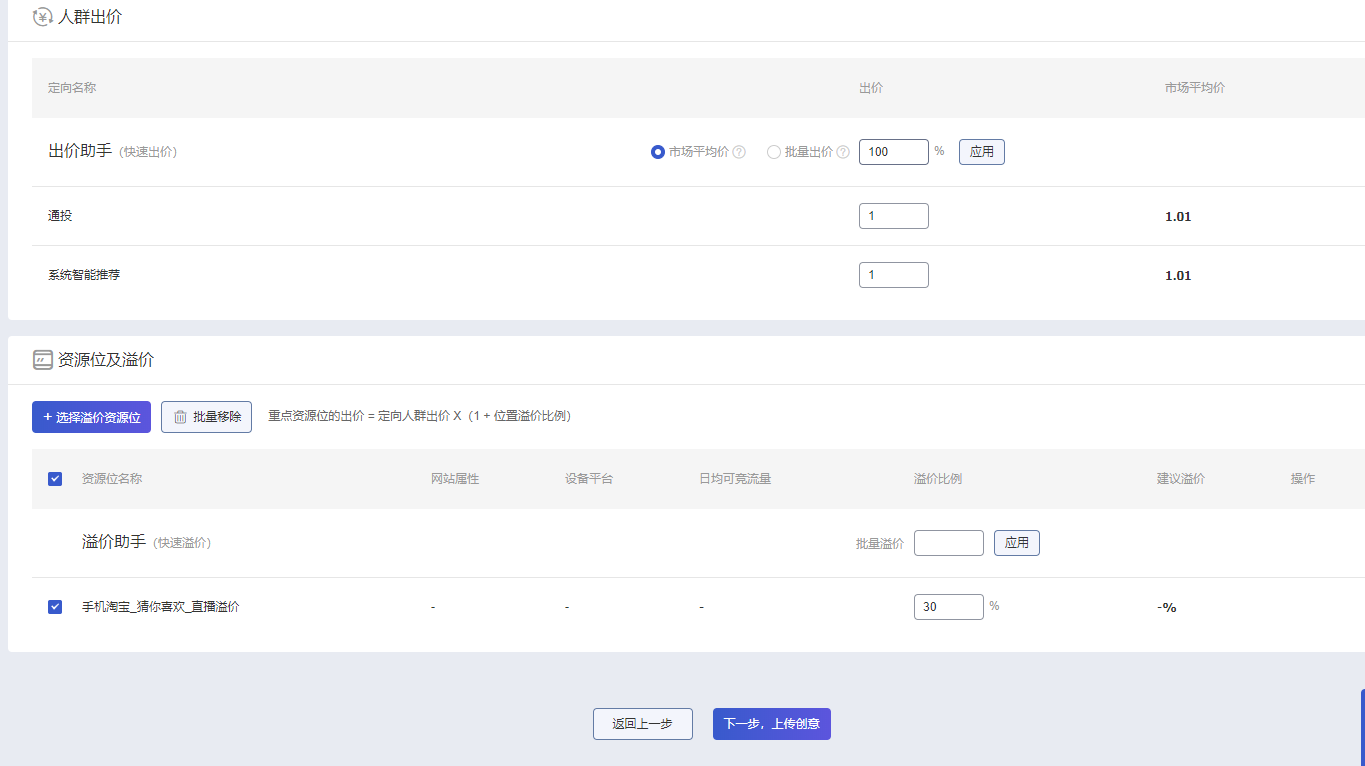The image size is (1365, 766).
Task: Click the 系统智能推荐 bid input field
Action: 894,275
